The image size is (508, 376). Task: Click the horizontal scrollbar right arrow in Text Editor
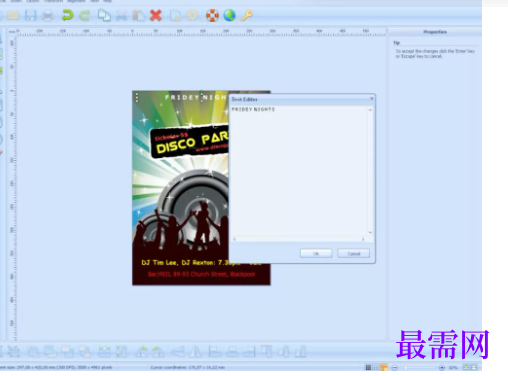tap(363, 239)
